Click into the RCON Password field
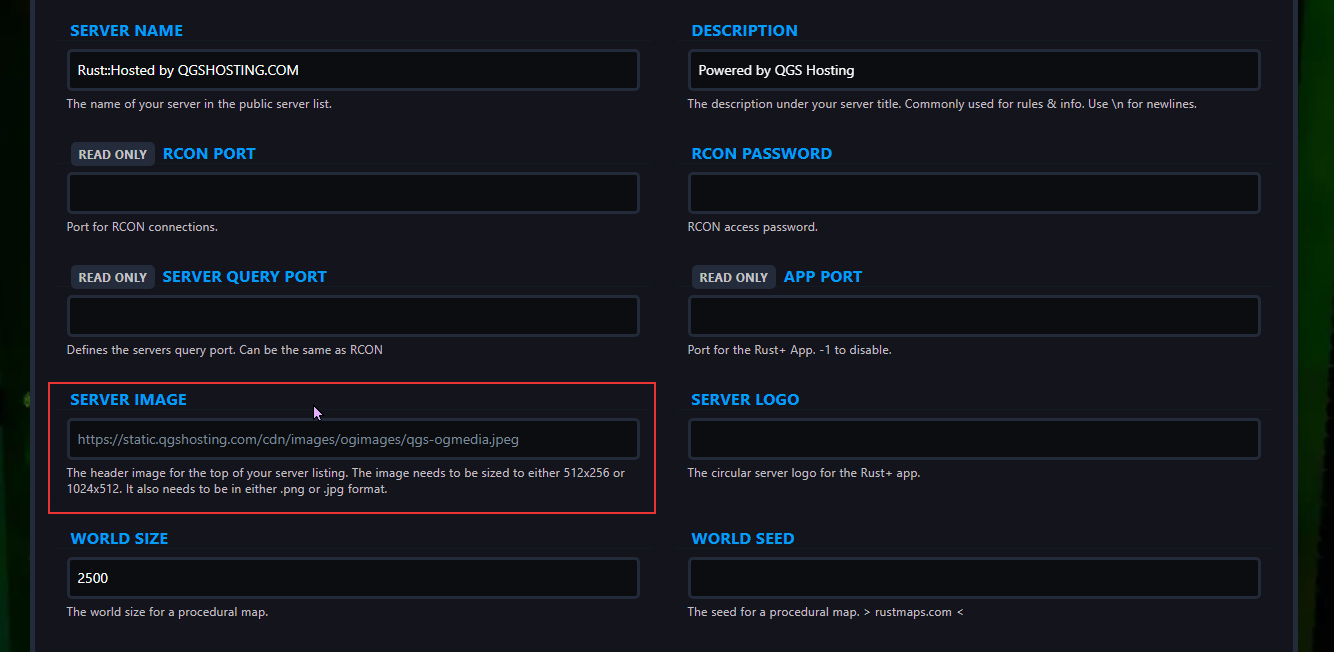Image resolution: width=1334 pixels, height=652 pixels. click(x=973, y=193)
